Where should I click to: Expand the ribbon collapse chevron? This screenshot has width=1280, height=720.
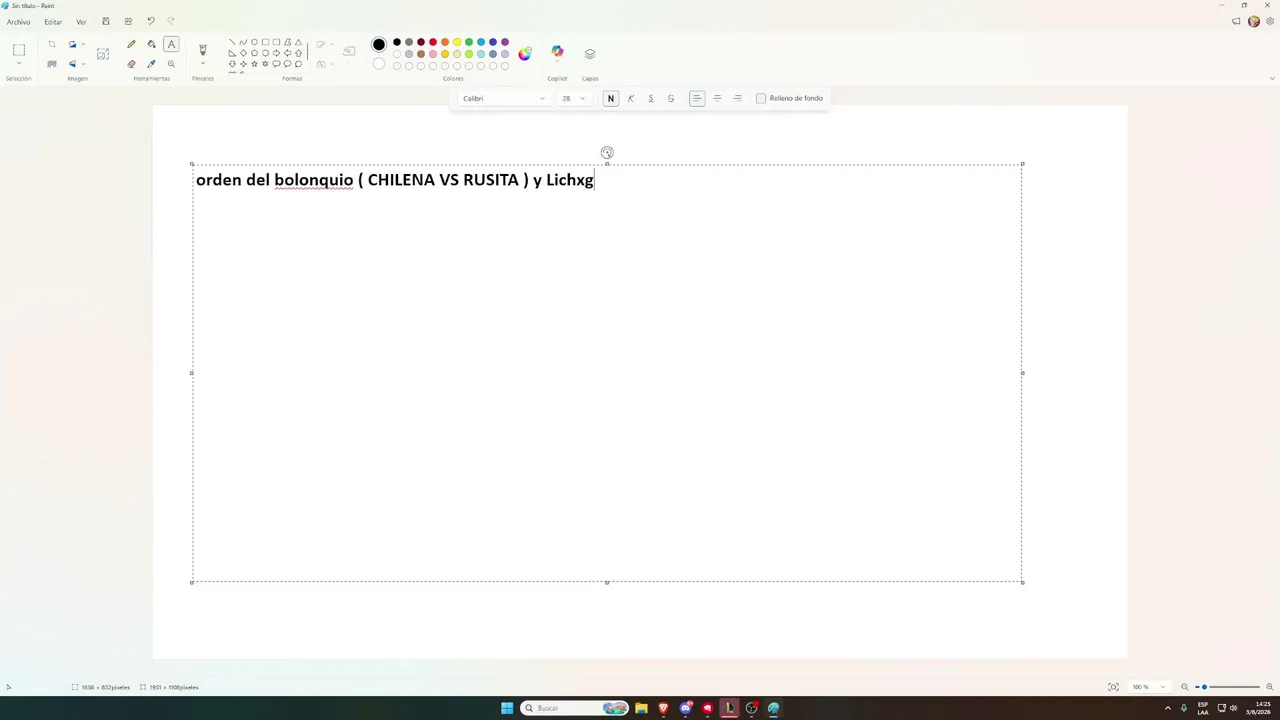(x=1272, y=78)
